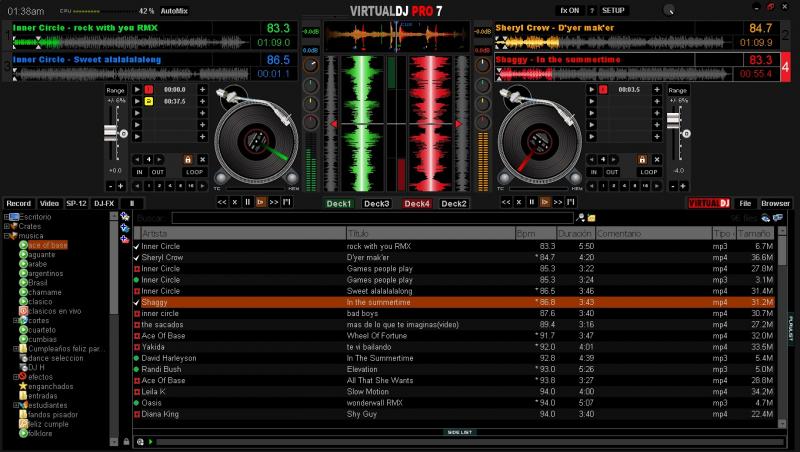Add third cue point on left deck
The height and width of the screenshot is (452, 800).
click(203, 113)
